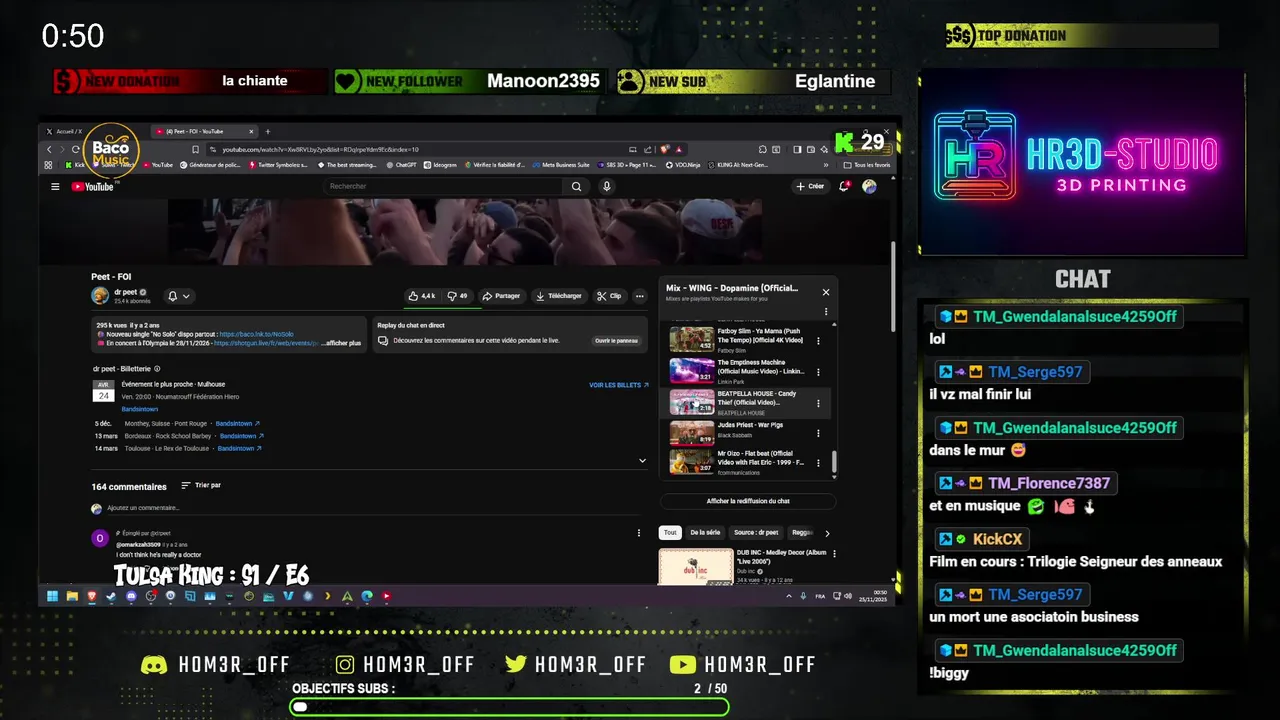Open the VOIR LES BILLETS link
1280x720 pixels.
click(x=619, y=385)
